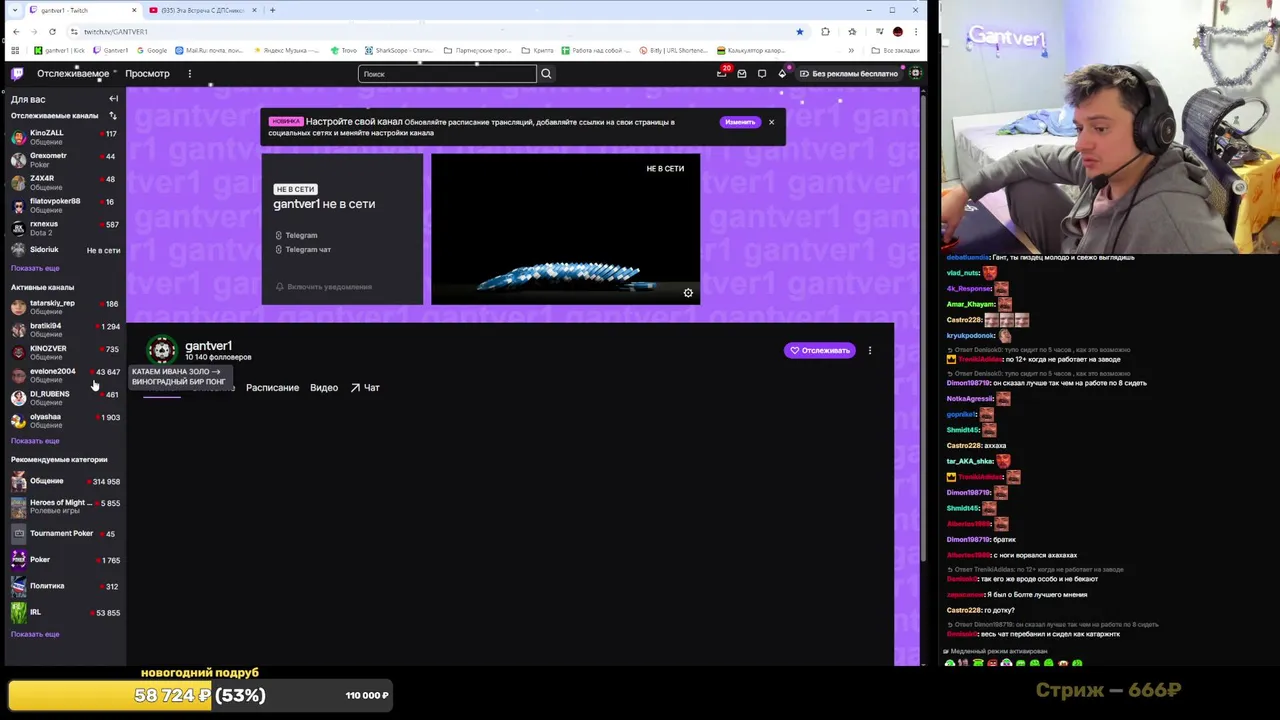Open DI_RUBENS channel in sidebar
Screen dimensions: 1280x720
(x=65, y=398)
